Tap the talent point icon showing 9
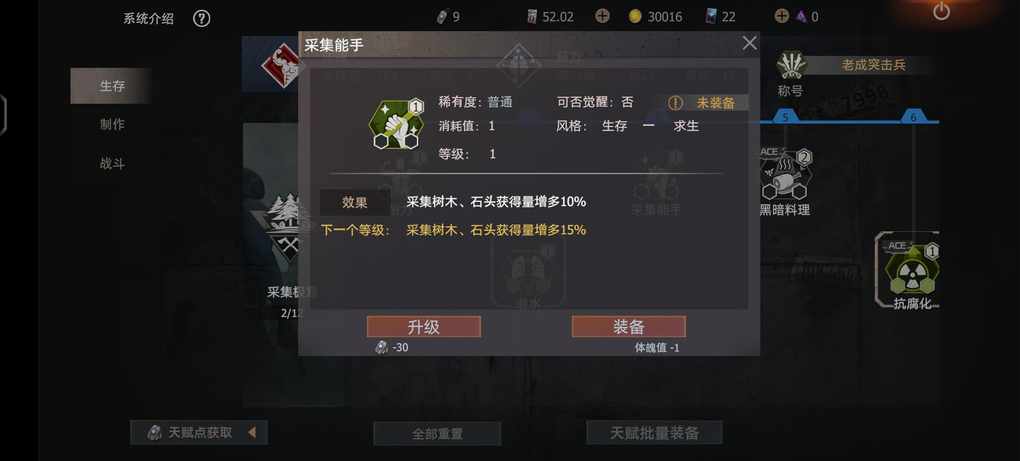Image resolution: width=1020 pixels, height=461 pixels. click(x=443, y=17)
